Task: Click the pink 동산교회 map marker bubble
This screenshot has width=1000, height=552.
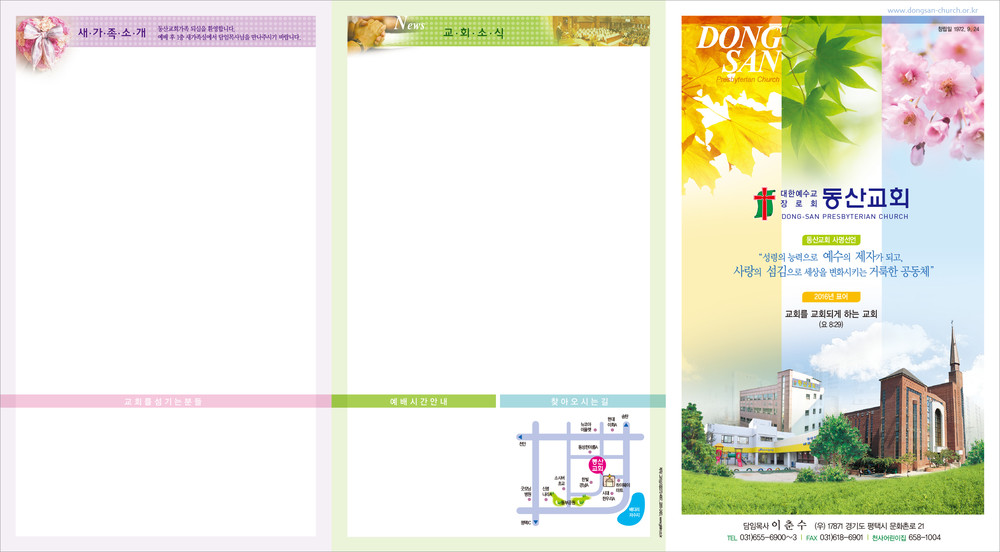Action: pos(598,464)
